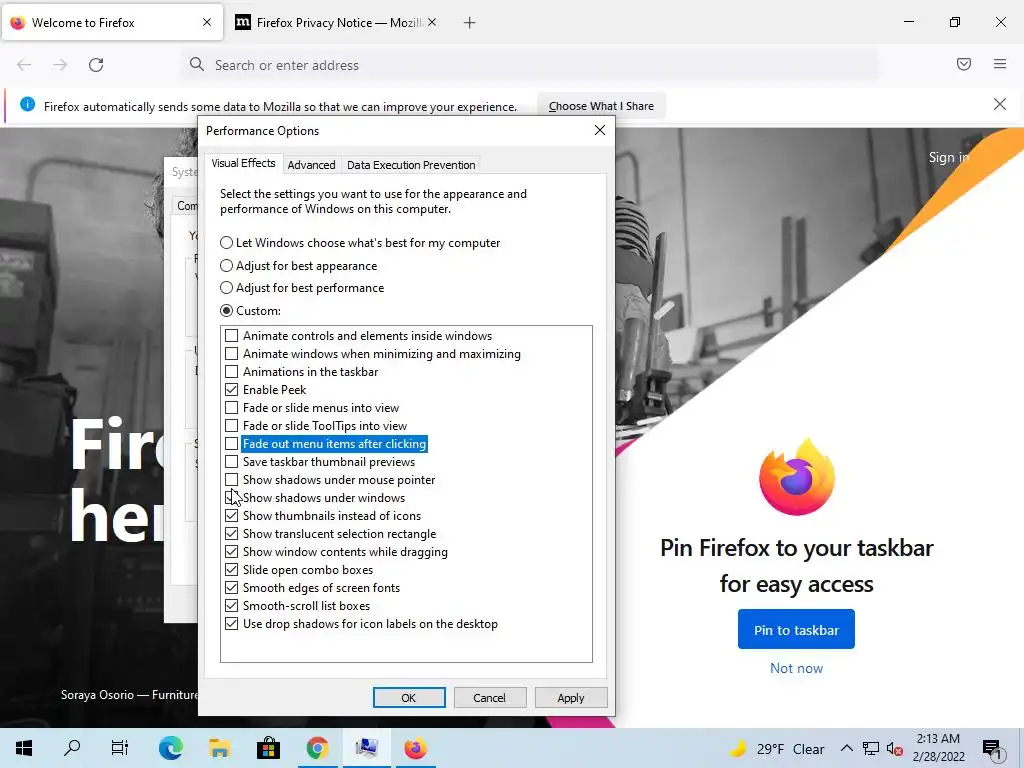1024x768 pixels.
Task: Click Apply in Performance Options
Action: point(571,697)
